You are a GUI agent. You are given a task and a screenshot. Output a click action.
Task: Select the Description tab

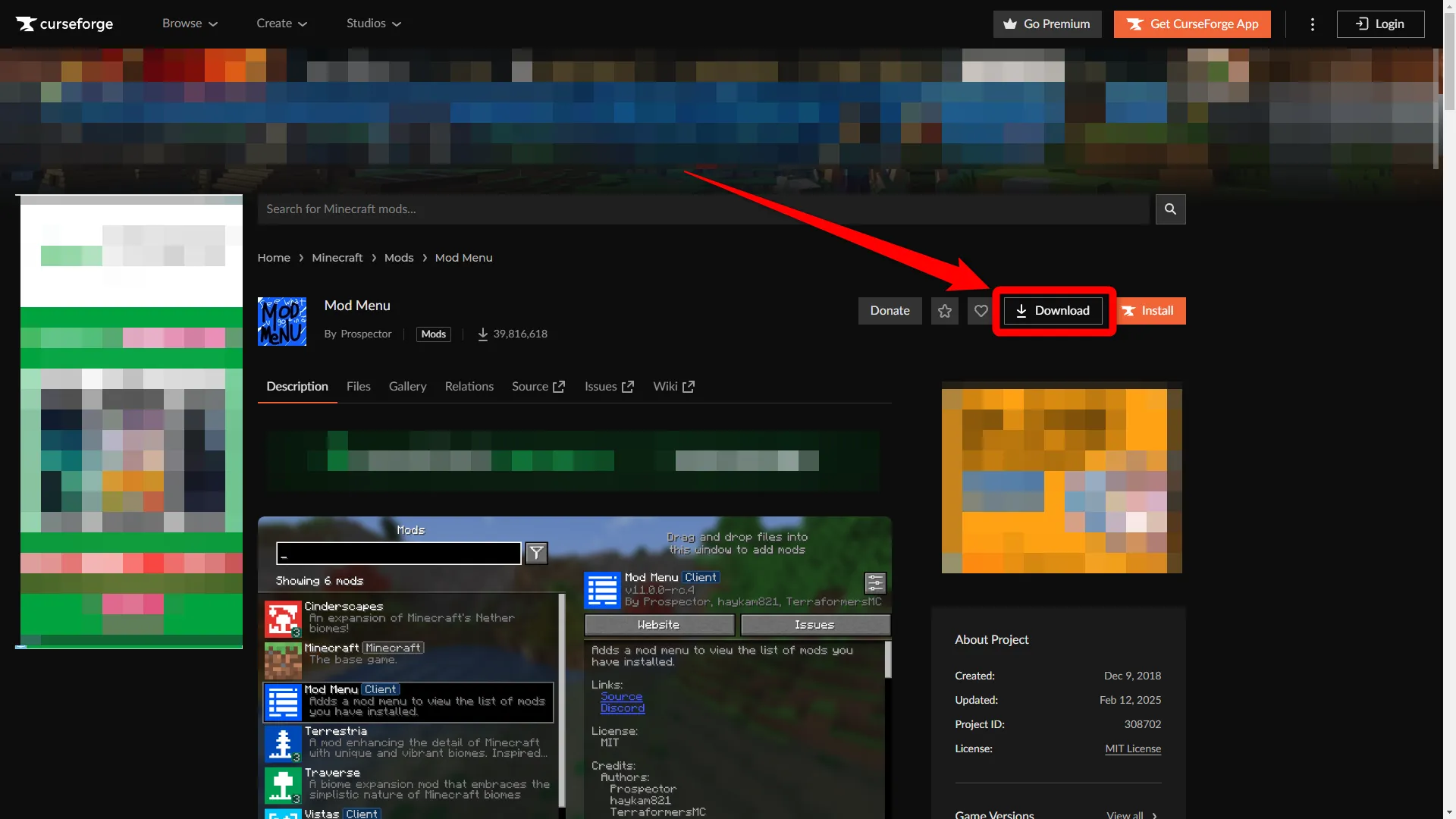coord(297,387)
